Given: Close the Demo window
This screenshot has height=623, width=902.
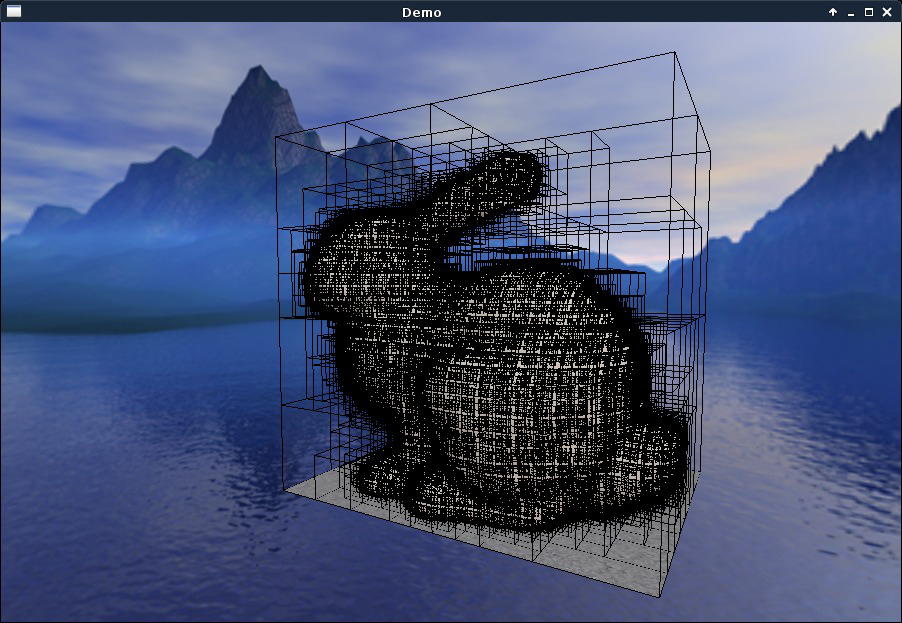Looking at the screenshot, I should click(x=887, y=12).
